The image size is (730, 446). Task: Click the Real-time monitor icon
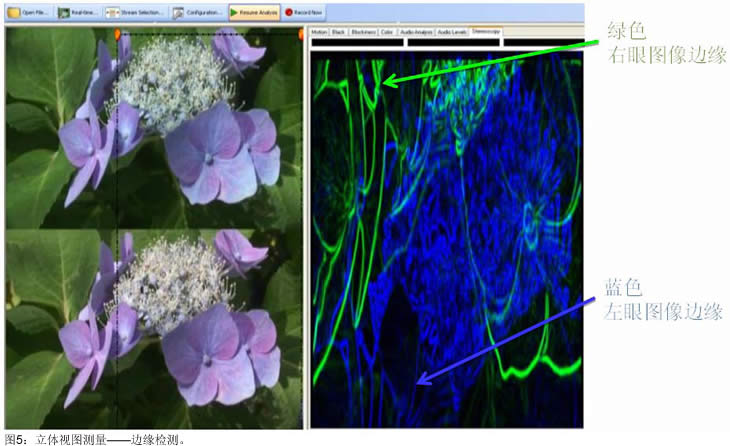tap(63, 13)
